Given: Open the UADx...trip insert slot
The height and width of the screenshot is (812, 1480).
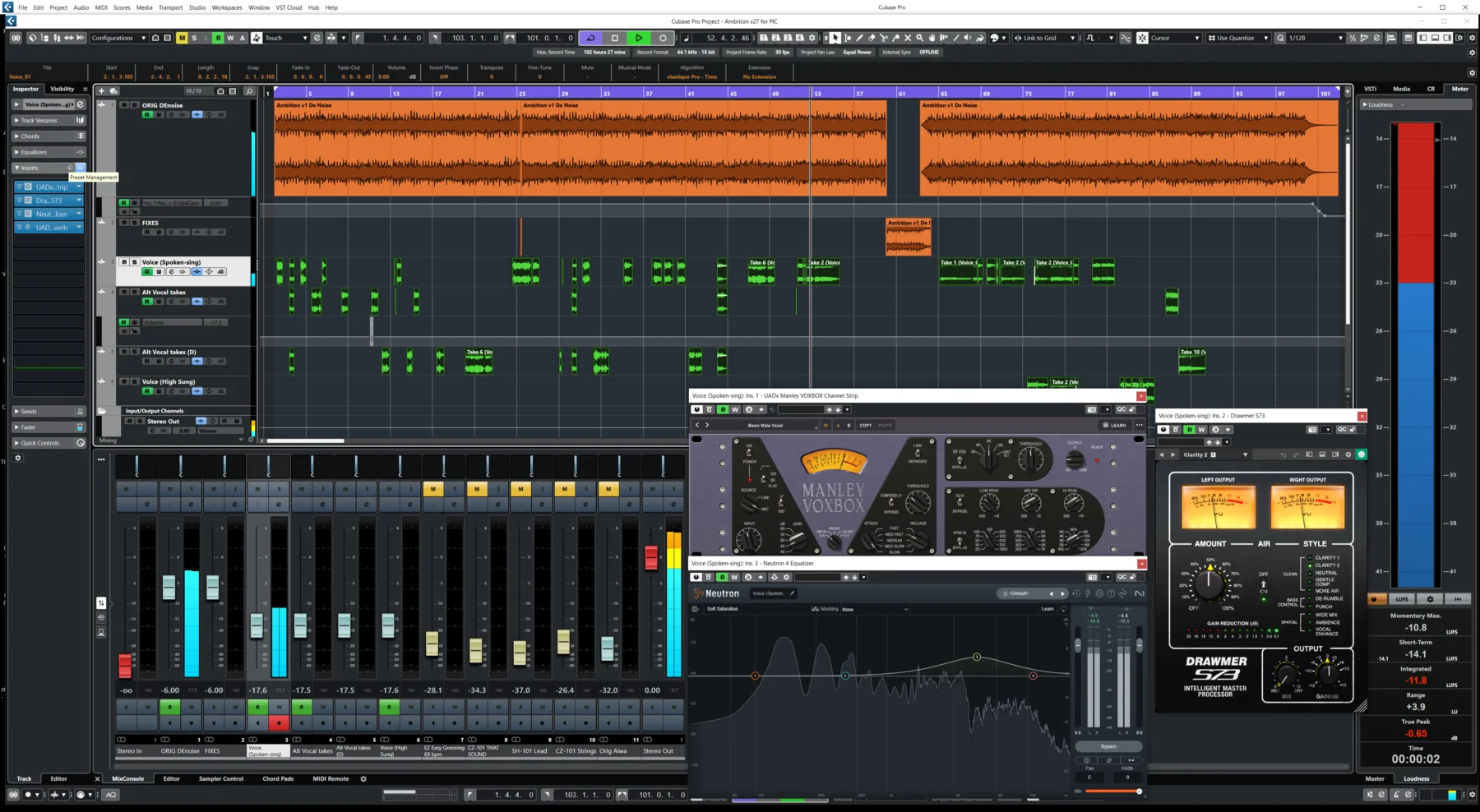Looking at the screenshot, I should (x=49, y=187).
